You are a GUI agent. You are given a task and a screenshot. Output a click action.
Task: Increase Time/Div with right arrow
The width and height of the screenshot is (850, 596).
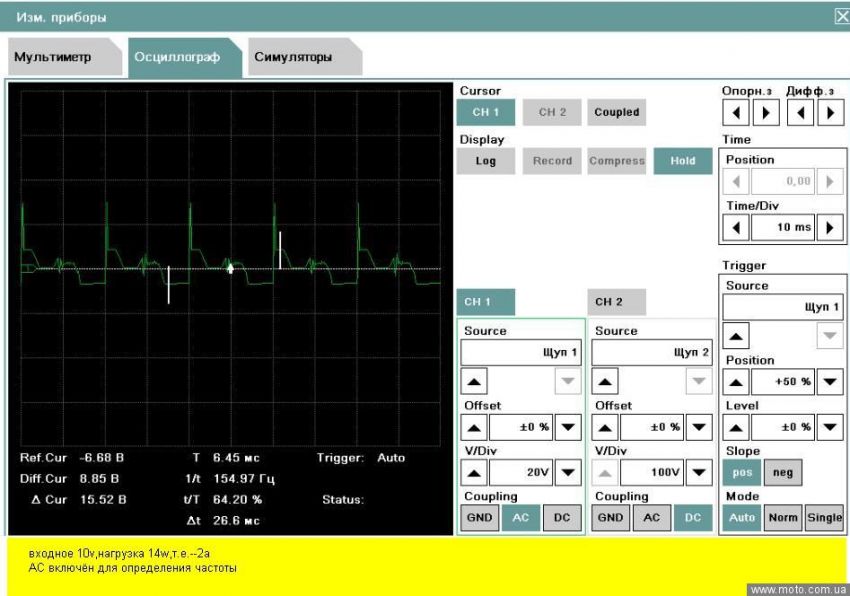(830, 227)
